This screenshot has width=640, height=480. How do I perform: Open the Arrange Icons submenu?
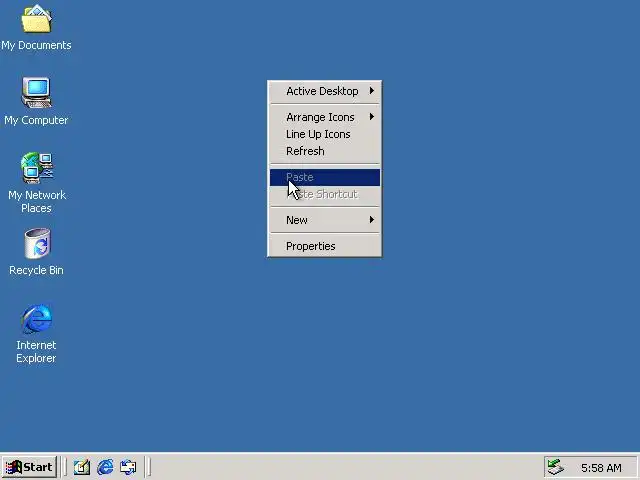pos(325,117)
